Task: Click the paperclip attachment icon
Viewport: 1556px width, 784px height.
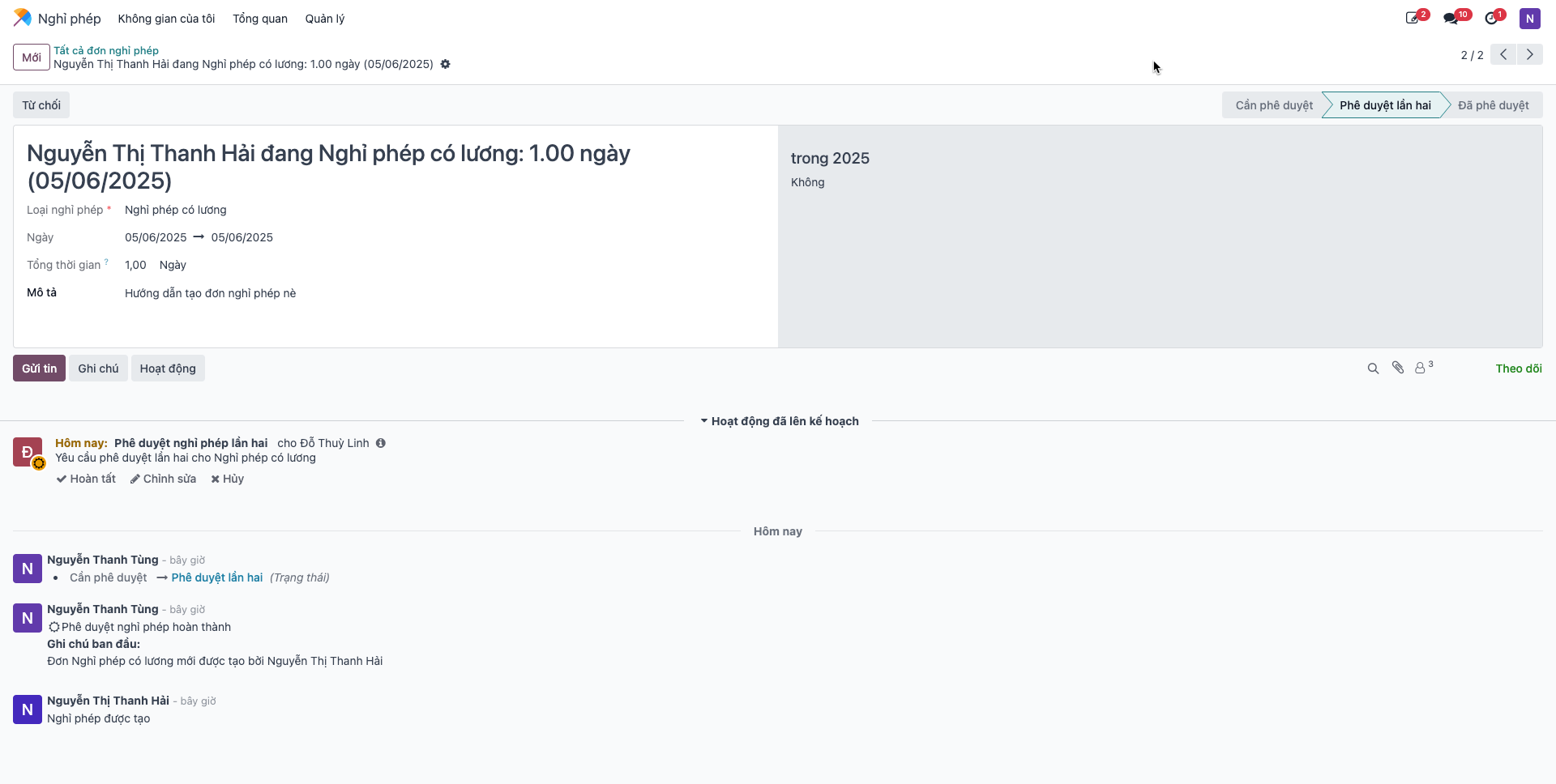Action: tap(1398, 368)
